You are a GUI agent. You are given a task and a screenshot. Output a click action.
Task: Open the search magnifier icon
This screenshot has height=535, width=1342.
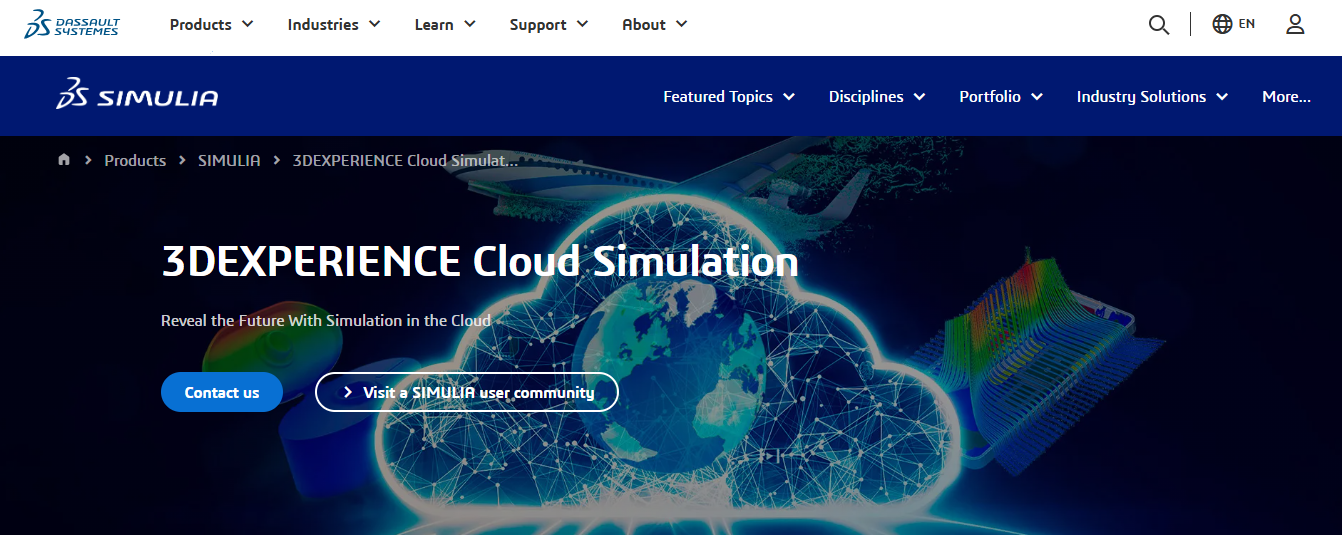(1159, 25)
